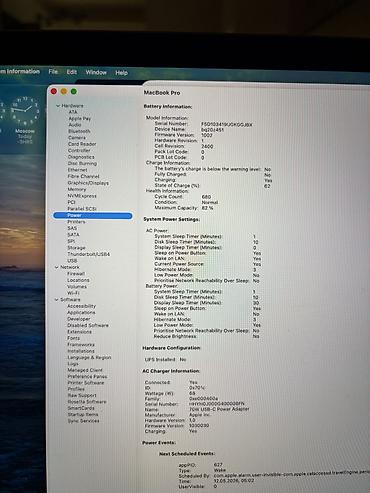Select Accessibility under Software
The width and height of the screenshot is (370, 493).
pos(81,306)
